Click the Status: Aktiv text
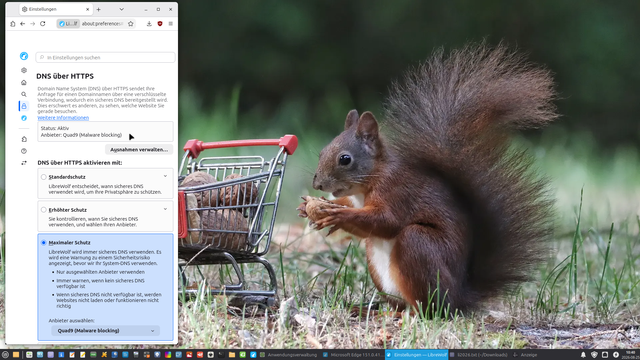Viewport: 640px width, 360px height. [x=55, y=128]
